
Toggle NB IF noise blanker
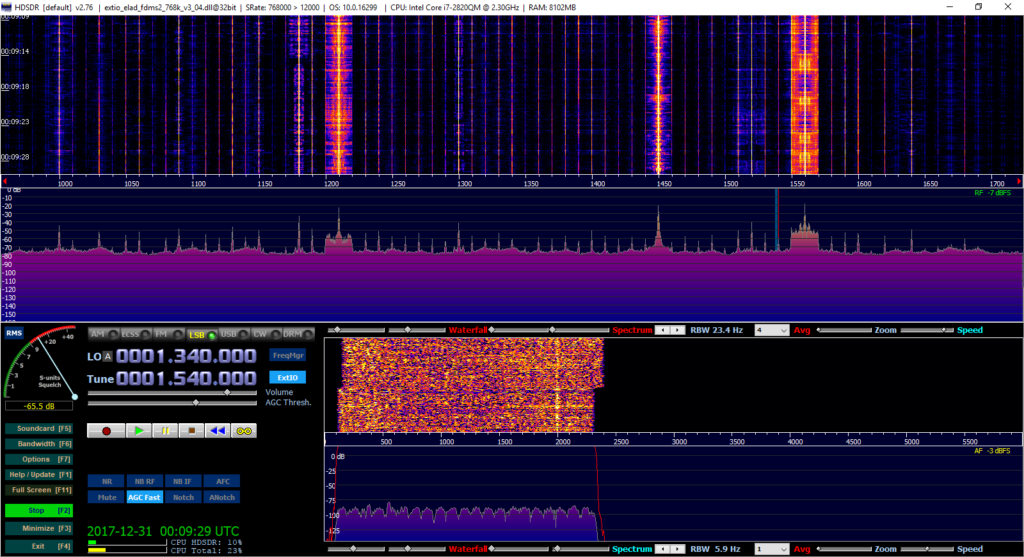click(x=183, y=481)
